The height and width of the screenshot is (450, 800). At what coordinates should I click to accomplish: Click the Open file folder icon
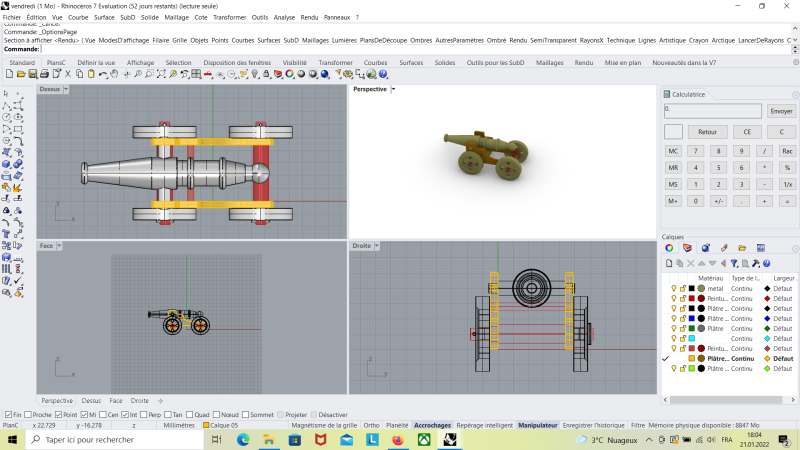(21, 74)
